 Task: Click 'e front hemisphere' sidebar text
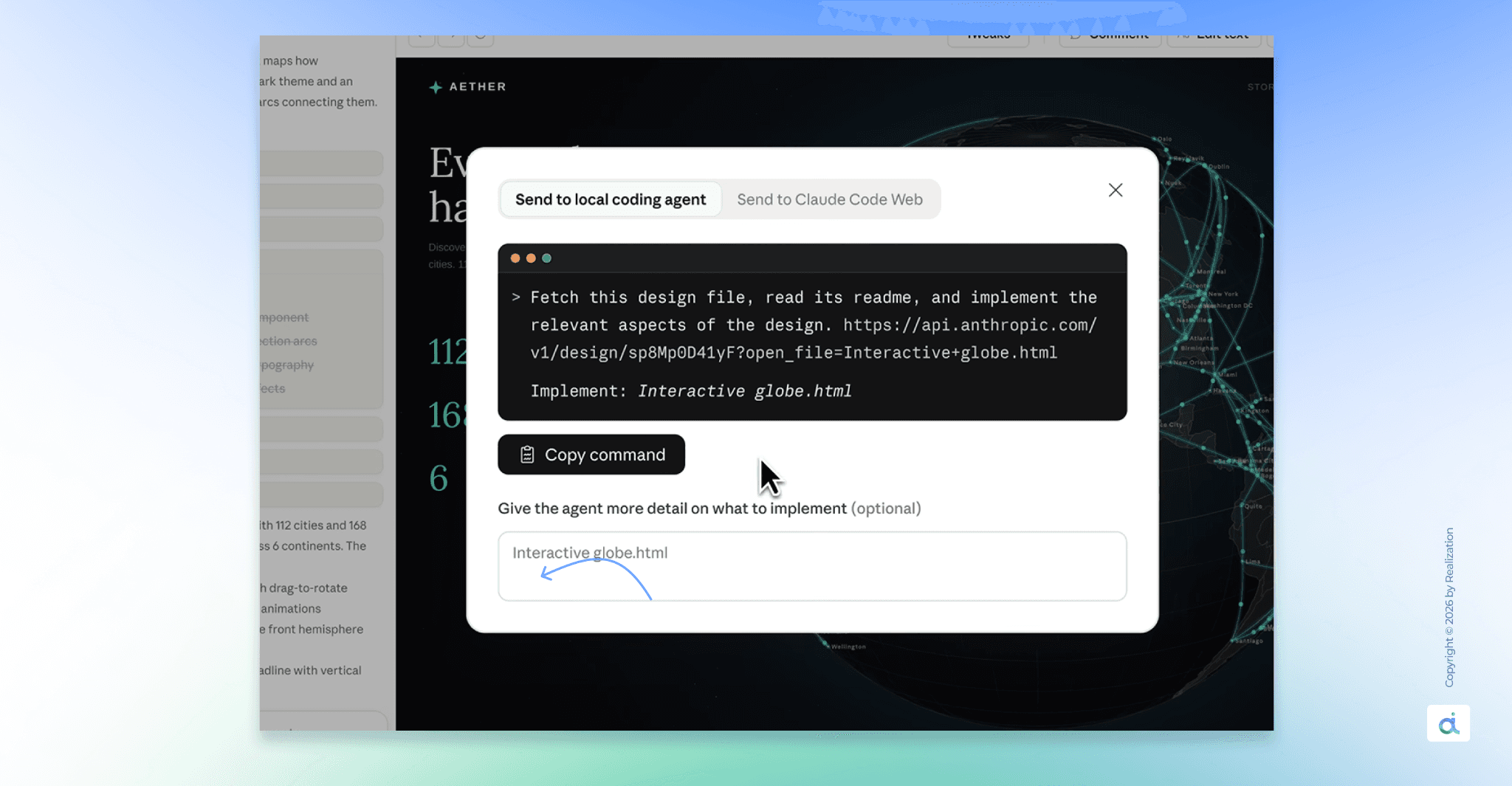(312, 630)
